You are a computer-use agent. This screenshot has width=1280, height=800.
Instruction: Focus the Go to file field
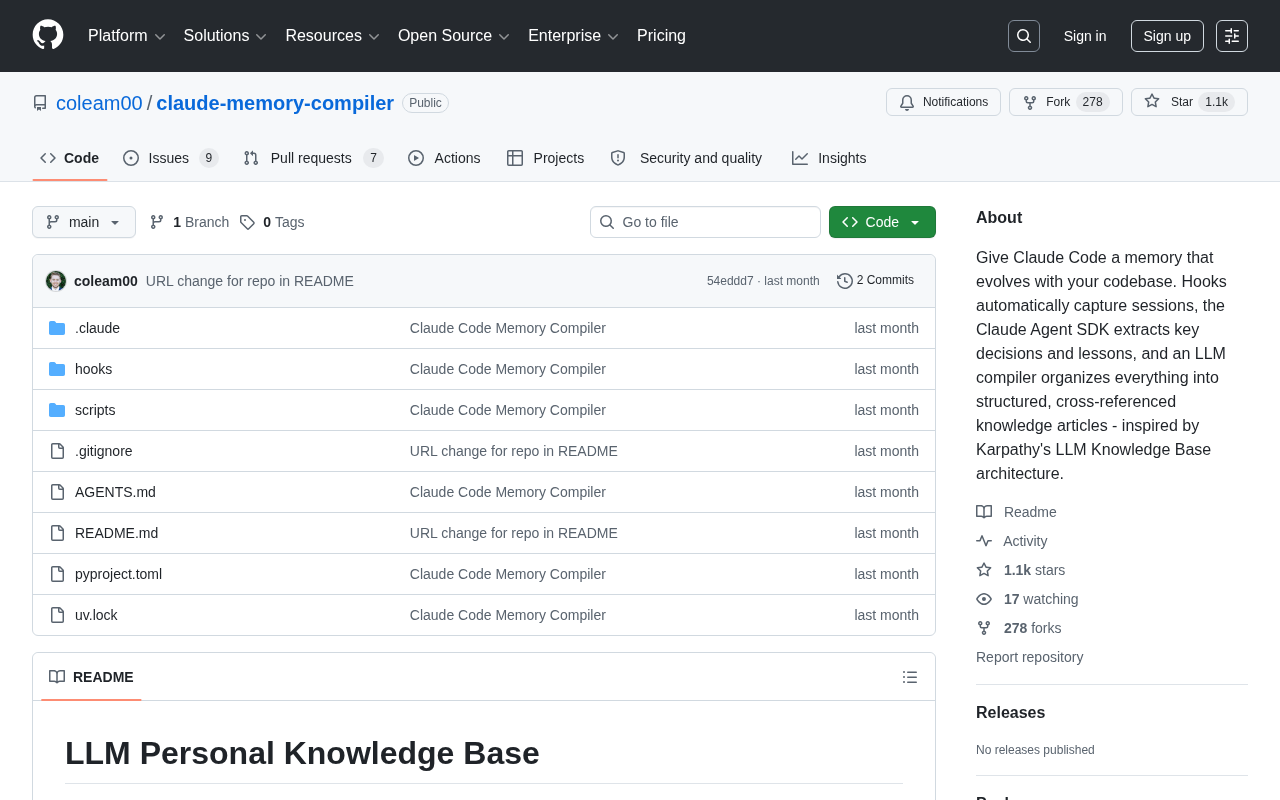point(705,222)
